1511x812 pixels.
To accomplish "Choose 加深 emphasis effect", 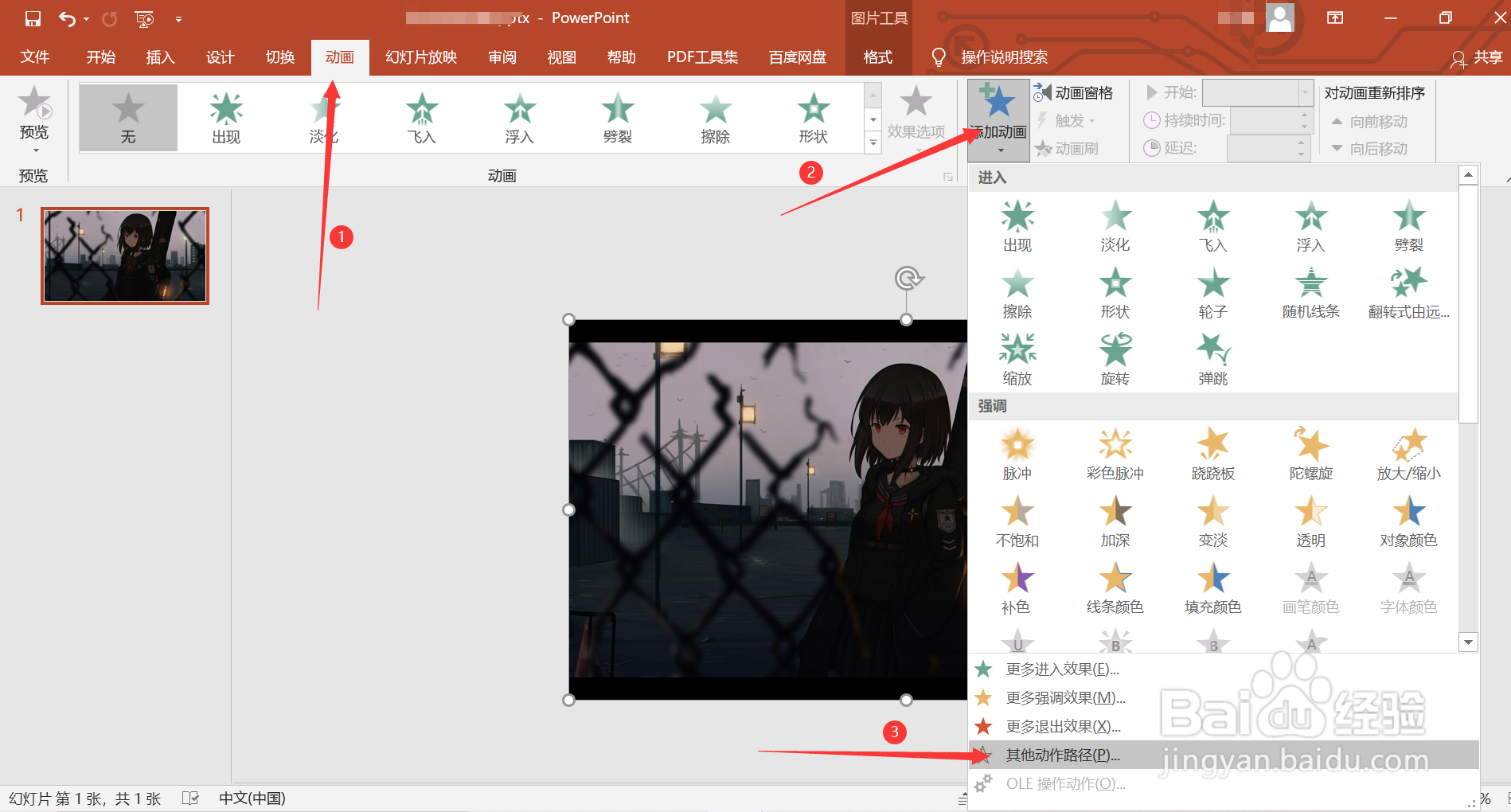I will coord(1115,521).
